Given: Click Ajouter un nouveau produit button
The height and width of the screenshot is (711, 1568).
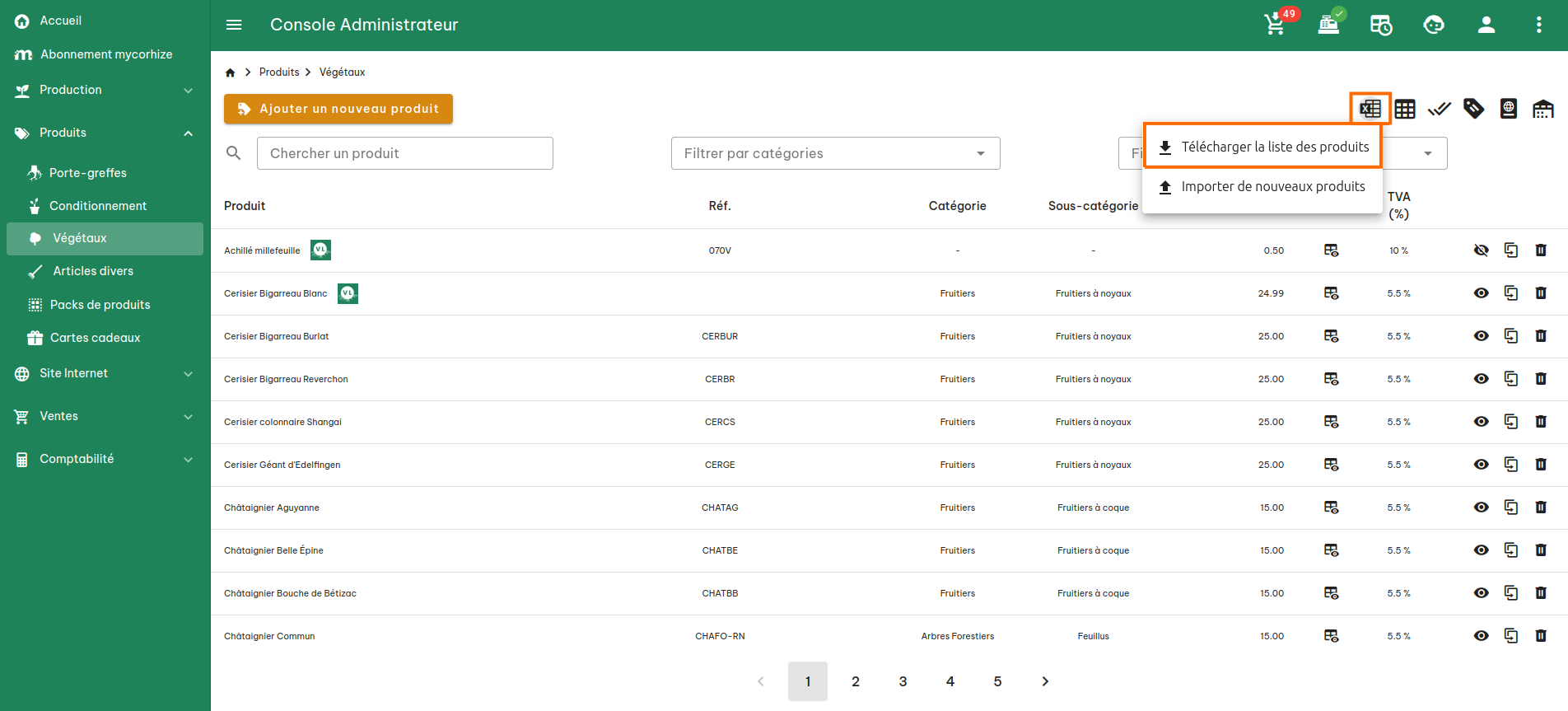Looking at the screenshot, I should click(x=338, y=109).
